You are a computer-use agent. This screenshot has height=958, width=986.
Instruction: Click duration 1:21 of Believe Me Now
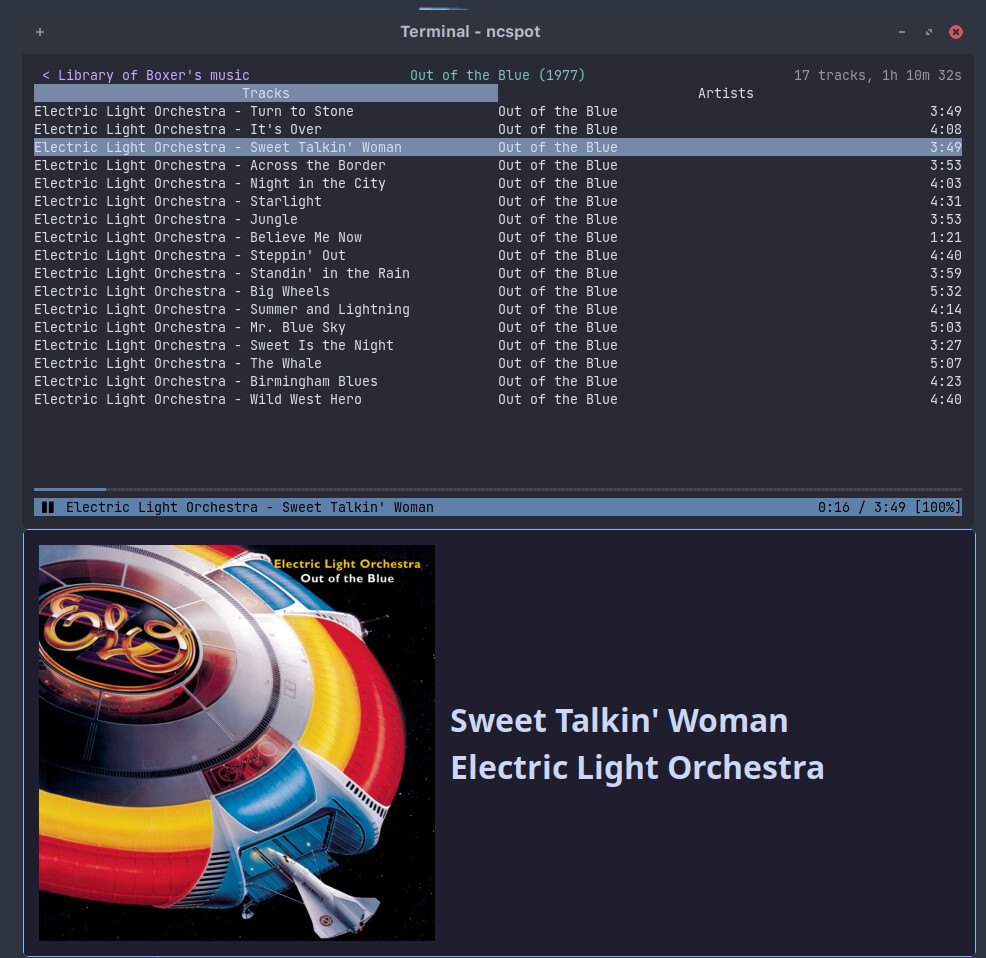(x=946, y=237)
